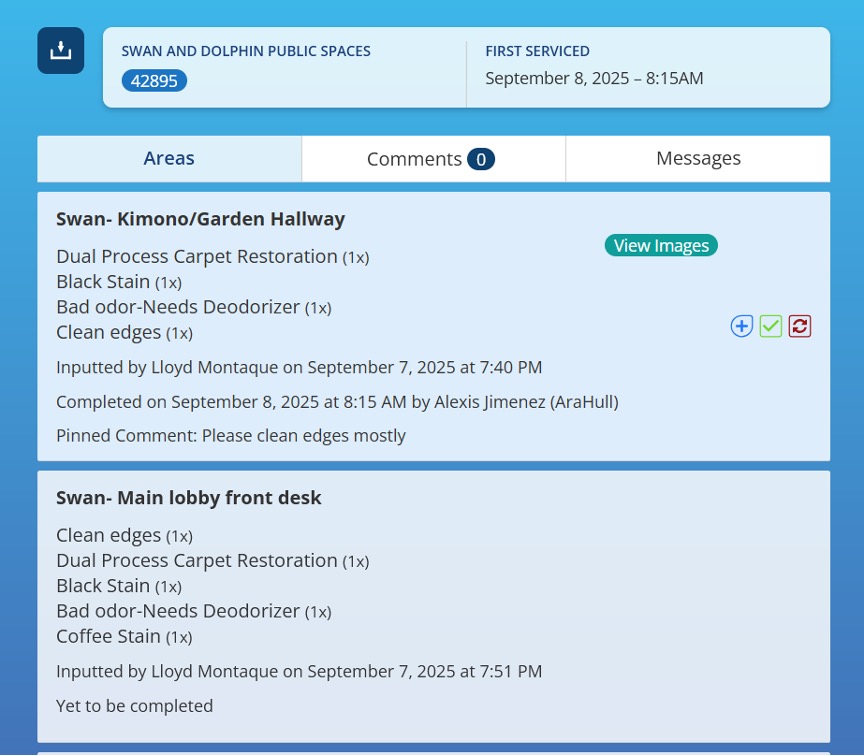
Task: Click the pinned comment about cleaning edges
Action: tap(231, 436)
